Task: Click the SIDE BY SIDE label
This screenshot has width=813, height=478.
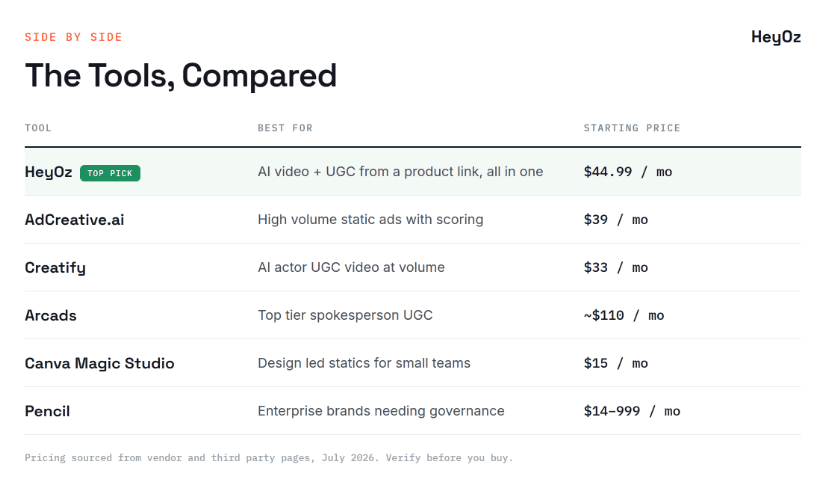Action: 74,37
